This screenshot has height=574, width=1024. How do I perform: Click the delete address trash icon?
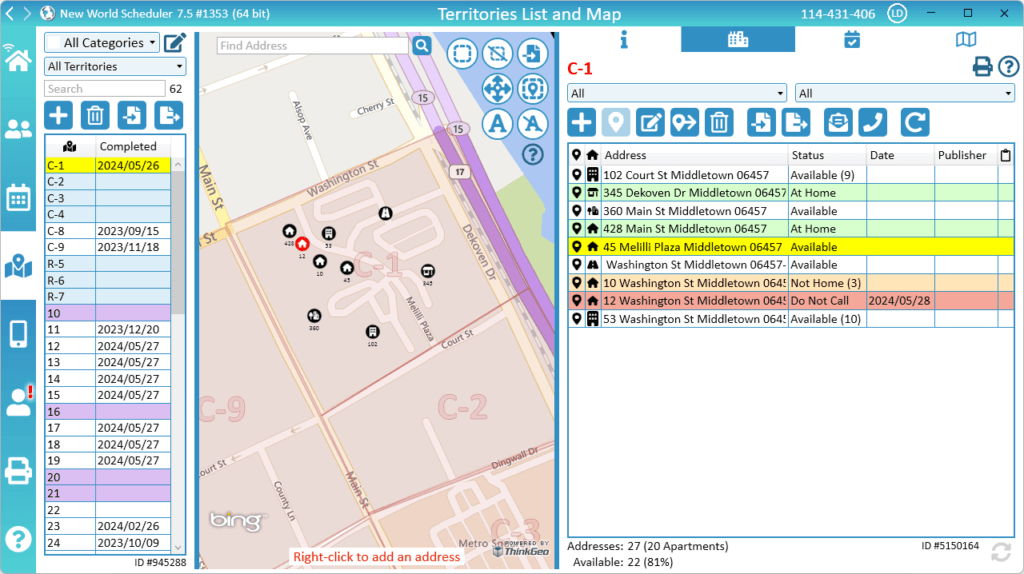[x=718, y=122]
